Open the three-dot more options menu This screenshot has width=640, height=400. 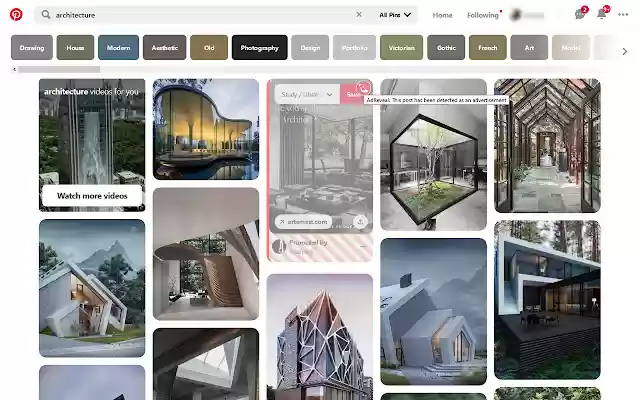coord(623,14)
